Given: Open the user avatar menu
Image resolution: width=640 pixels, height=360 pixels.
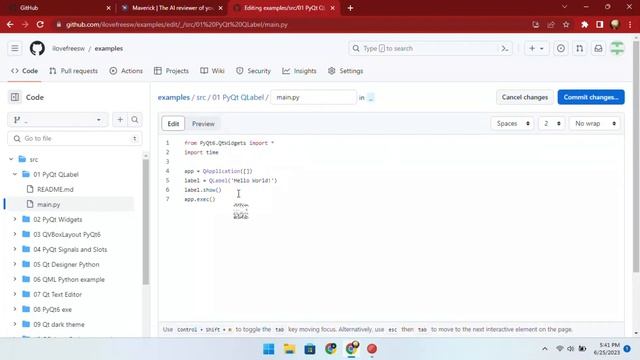Looking at the screenshot, I should 617,48.
